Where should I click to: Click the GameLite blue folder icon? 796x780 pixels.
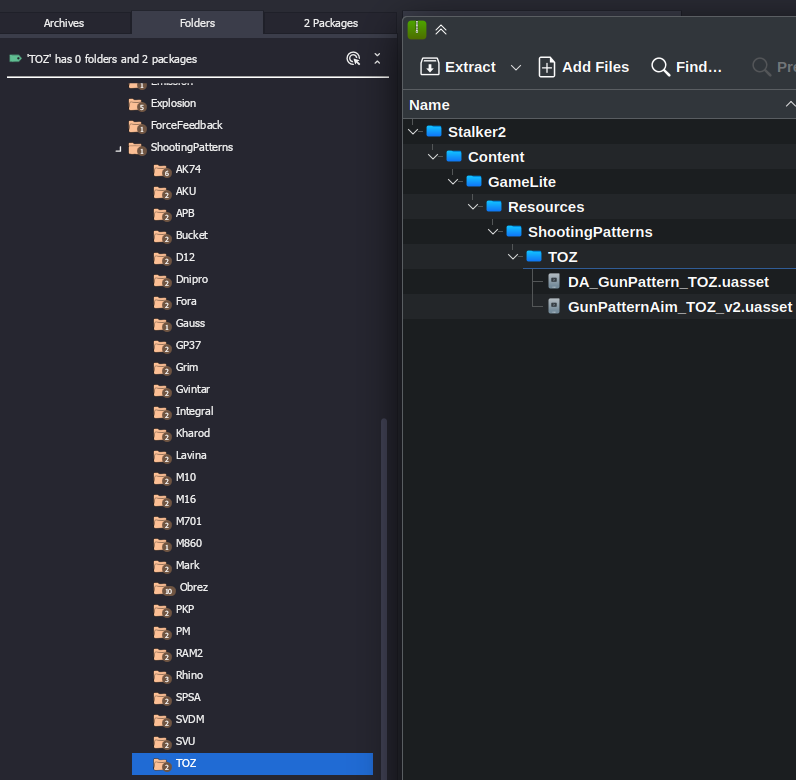pos(474,181)
